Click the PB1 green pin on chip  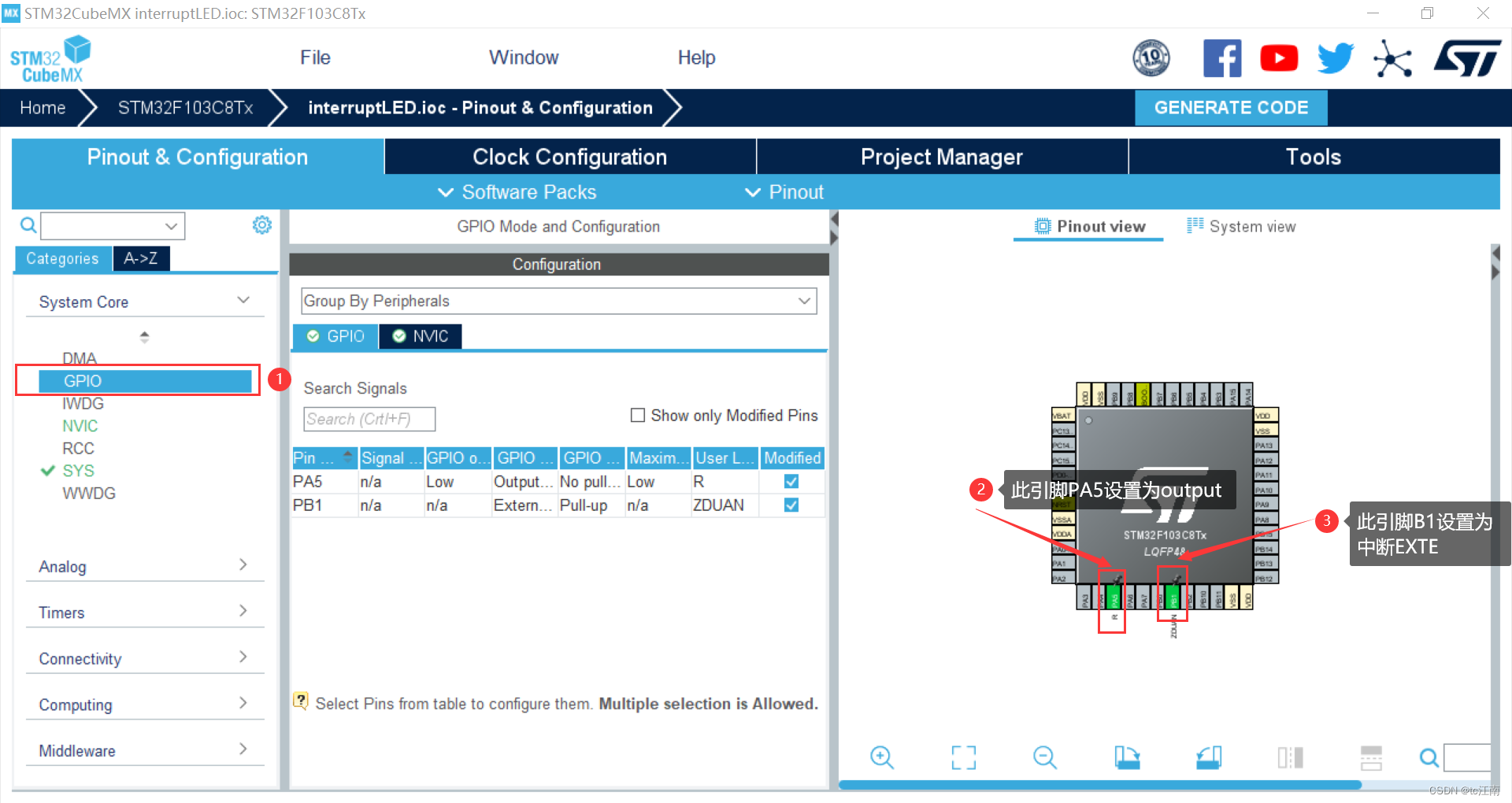(x=1173, y=598)
